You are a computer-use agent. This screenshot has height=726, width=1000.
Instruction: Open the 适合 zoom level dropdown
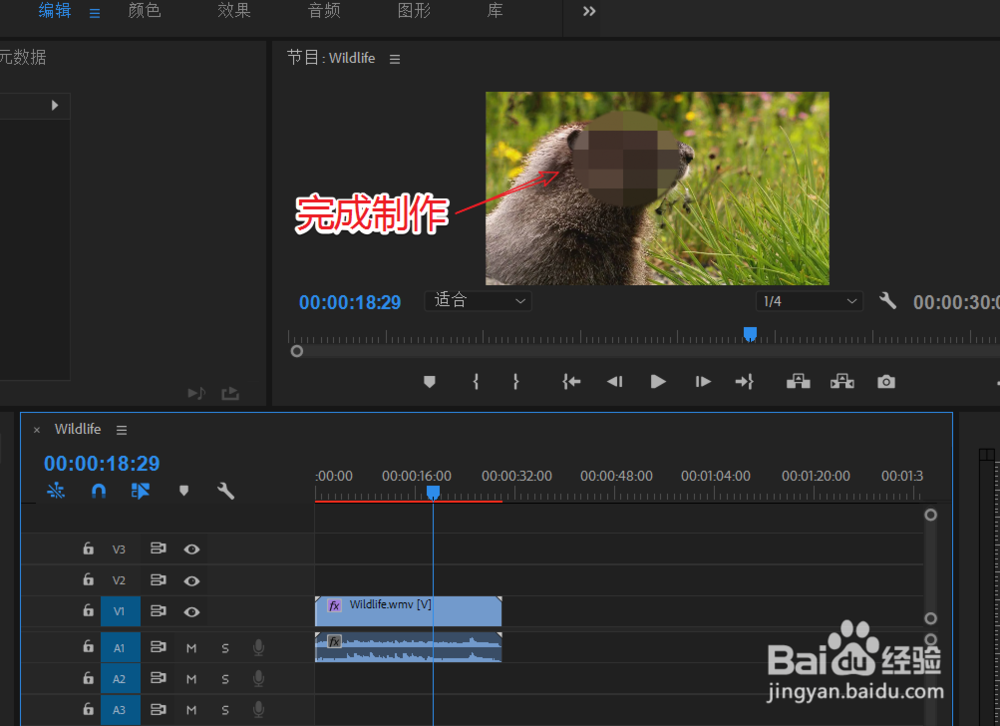(x=478, y=301)
